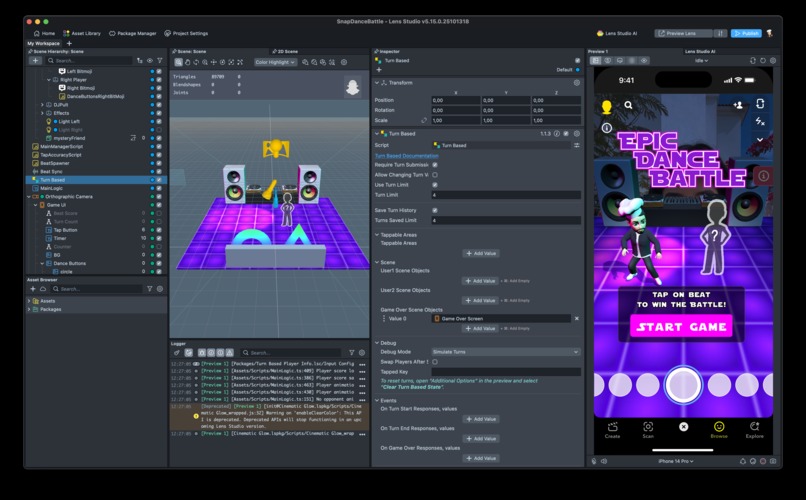Open the Scene Hierarchy filter
This screenshot has width=806, height=500.
click(160, 61)
